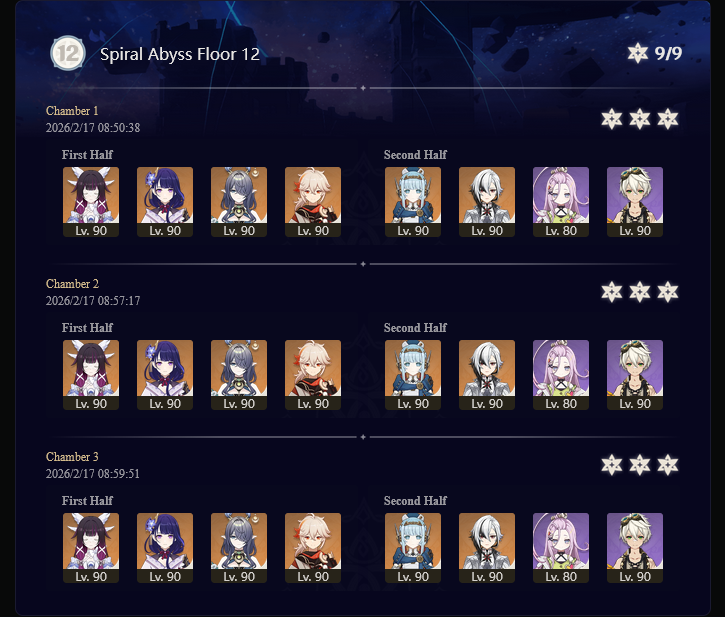Select first character portrait in Chamber 1 First Half
725x617 pixels.
click(91, 202)
